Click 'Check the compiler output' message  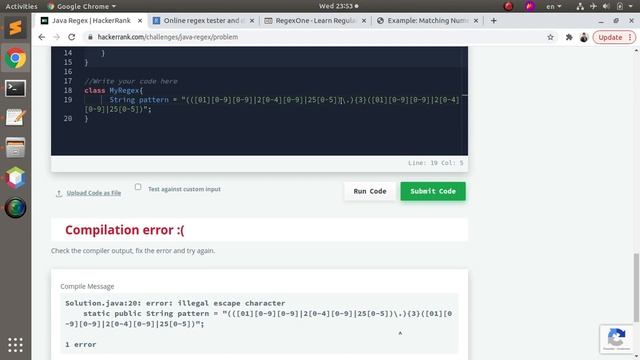coord(133,251)
